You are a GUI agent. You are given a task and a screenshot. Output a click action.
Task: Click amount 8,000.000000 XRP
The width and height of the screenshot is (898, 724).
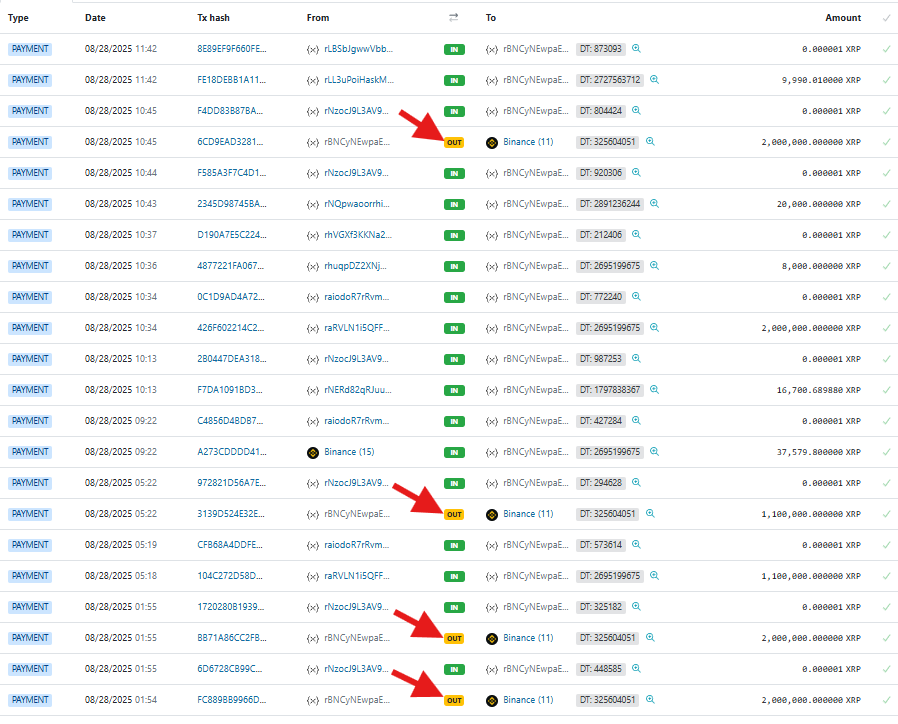coord(821,266)
